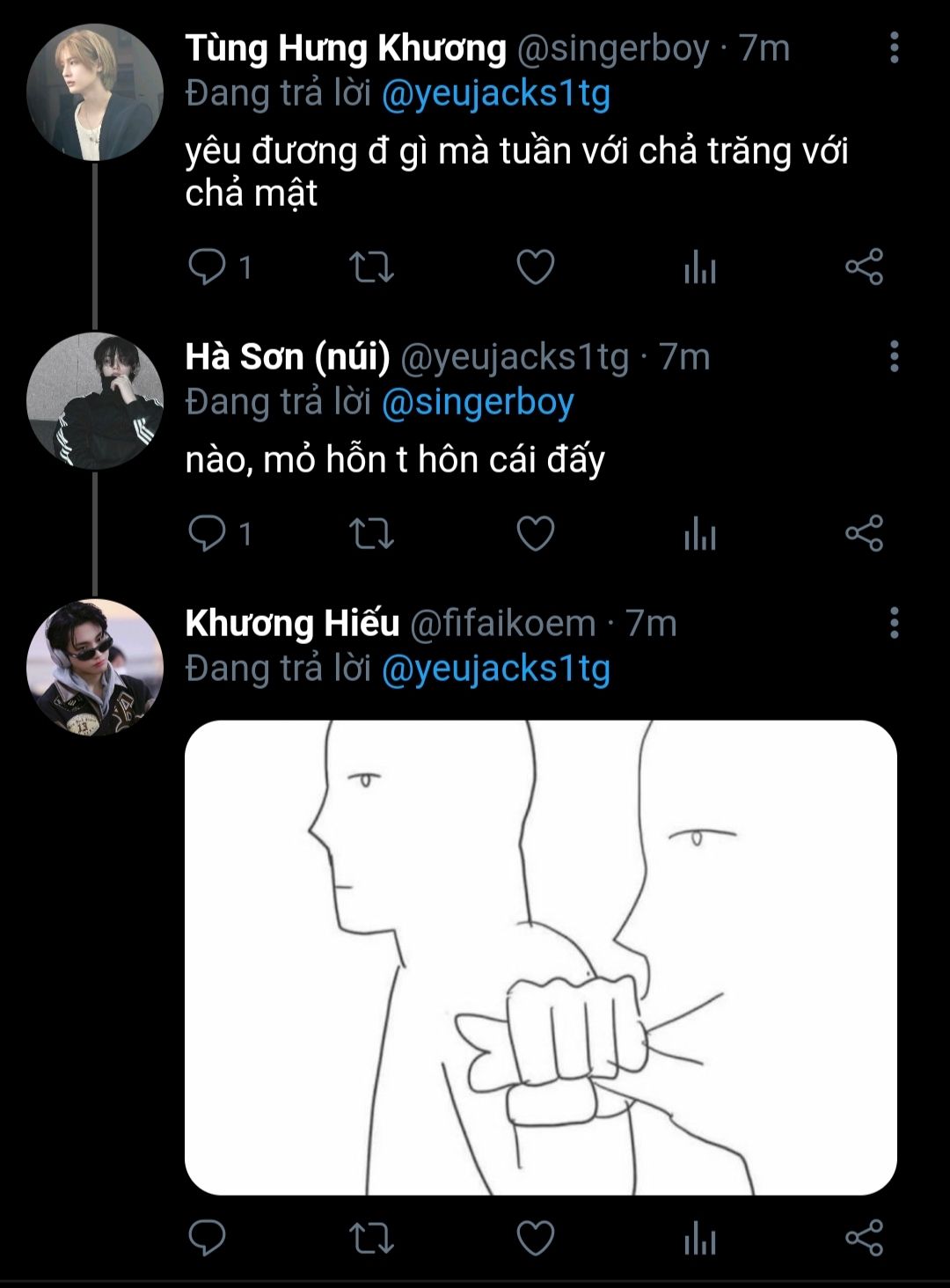This screenshot has height=1288, width=950.
Task: Open more options menu on Hà Sơn's tweet
Action: point(895,356)
